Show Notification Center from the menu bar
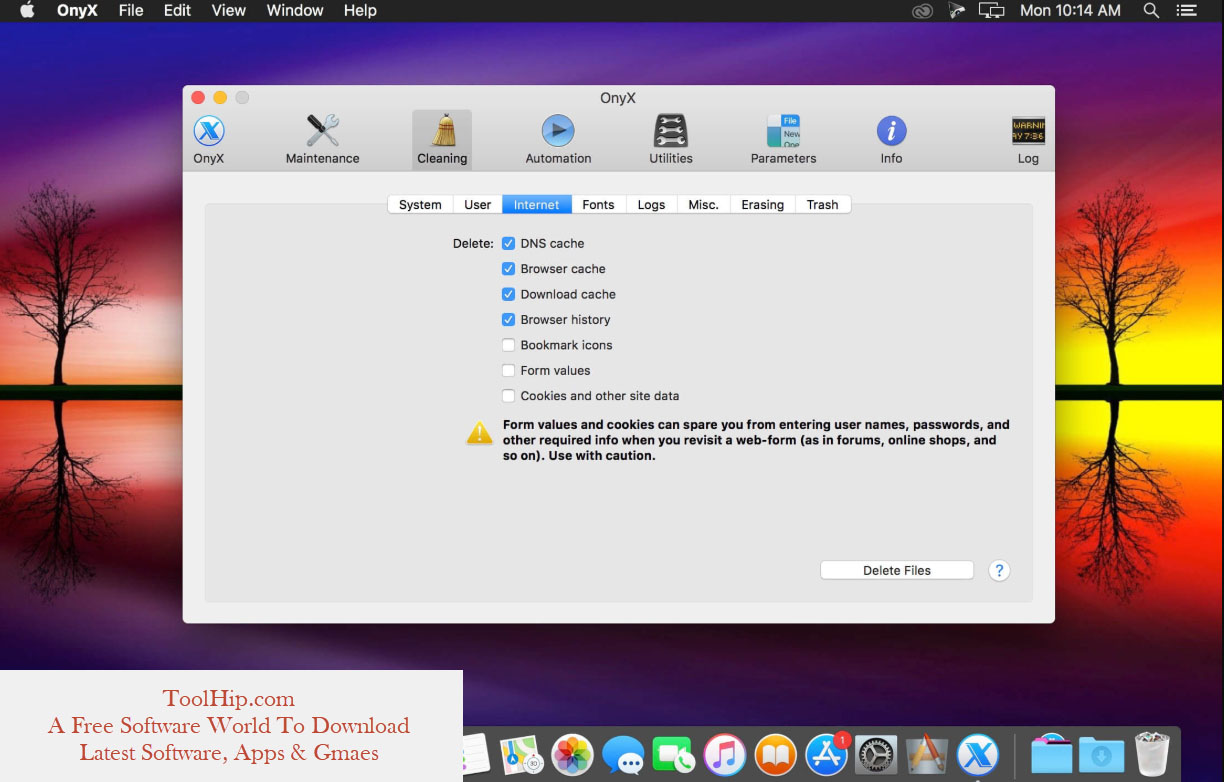The image size is (1224, 782). [1187, 10]
